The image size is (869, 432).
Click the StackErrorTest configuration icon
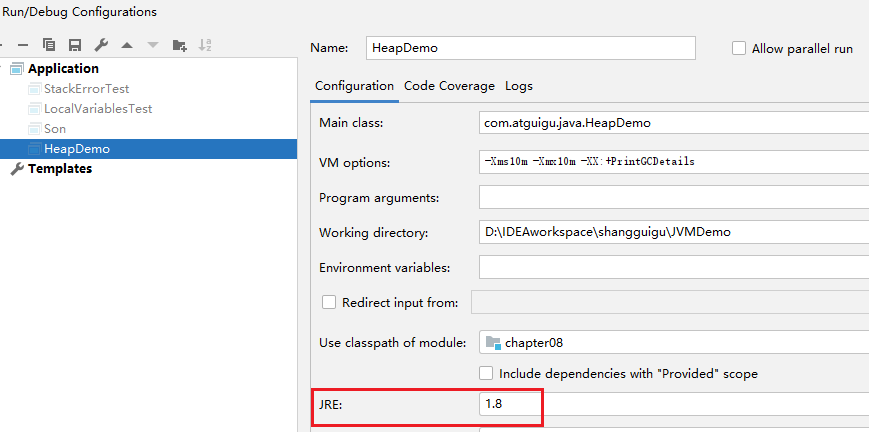pyautogui.click(x=35, y=89)
